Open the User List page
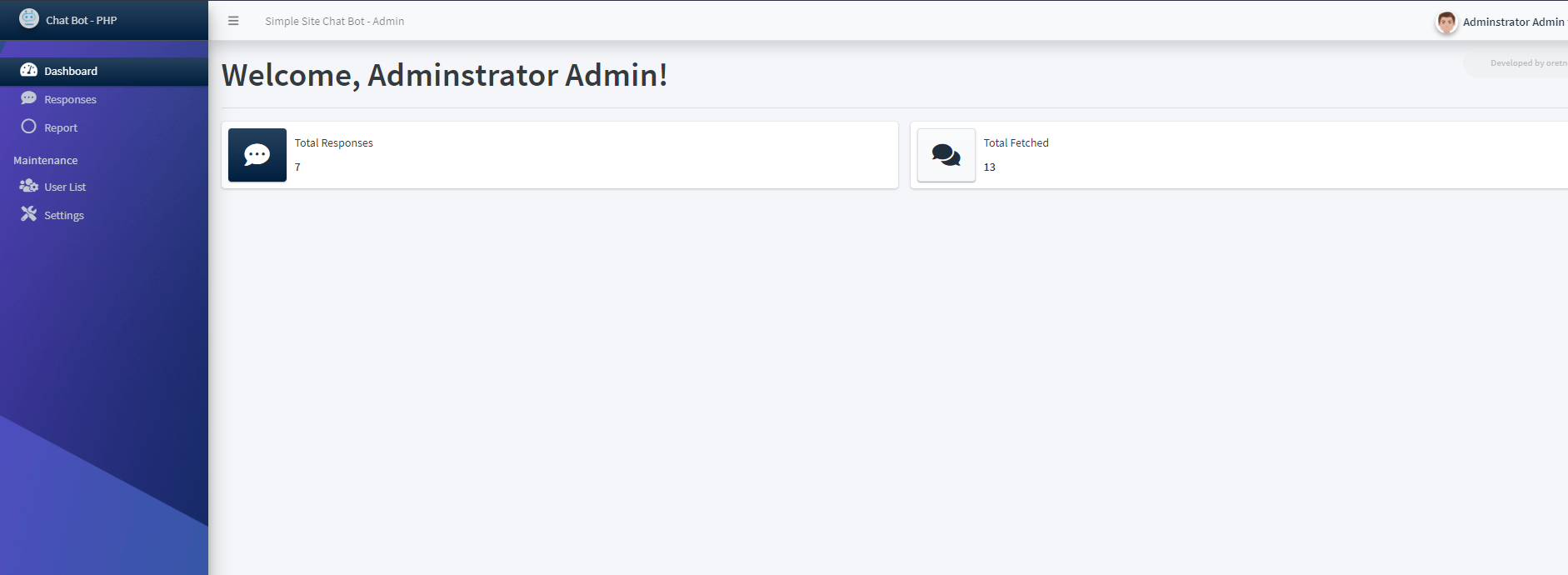Viewport: 1568px width, 575px height. point(104,187)
